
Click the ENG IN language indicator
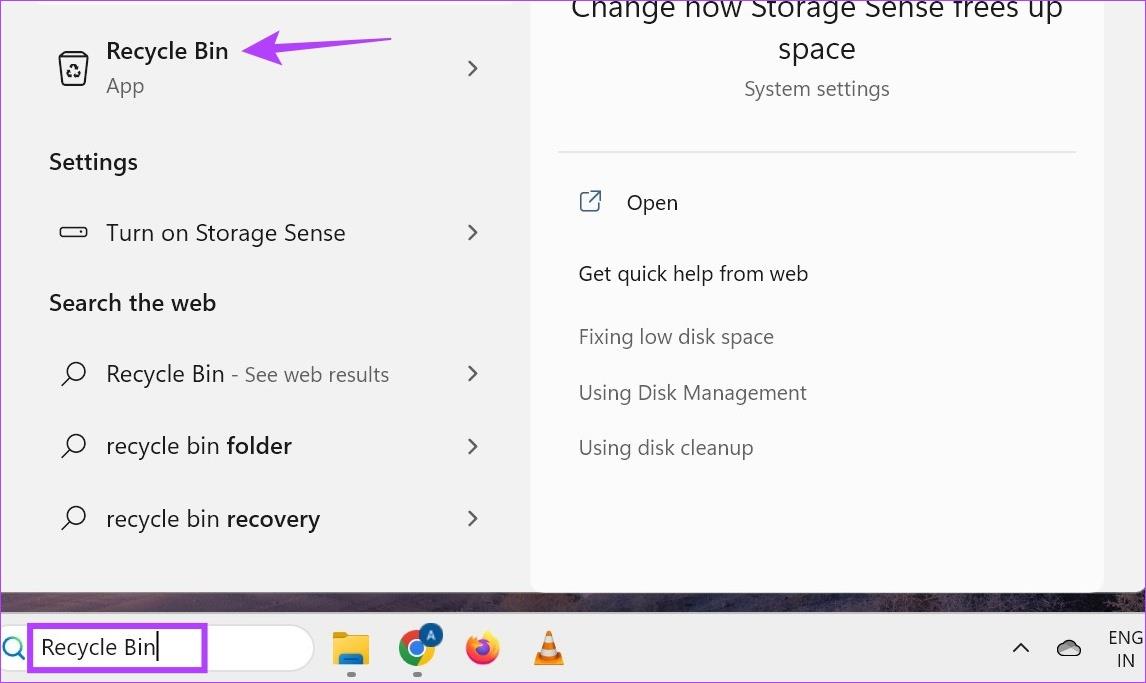pos(1126,648)
